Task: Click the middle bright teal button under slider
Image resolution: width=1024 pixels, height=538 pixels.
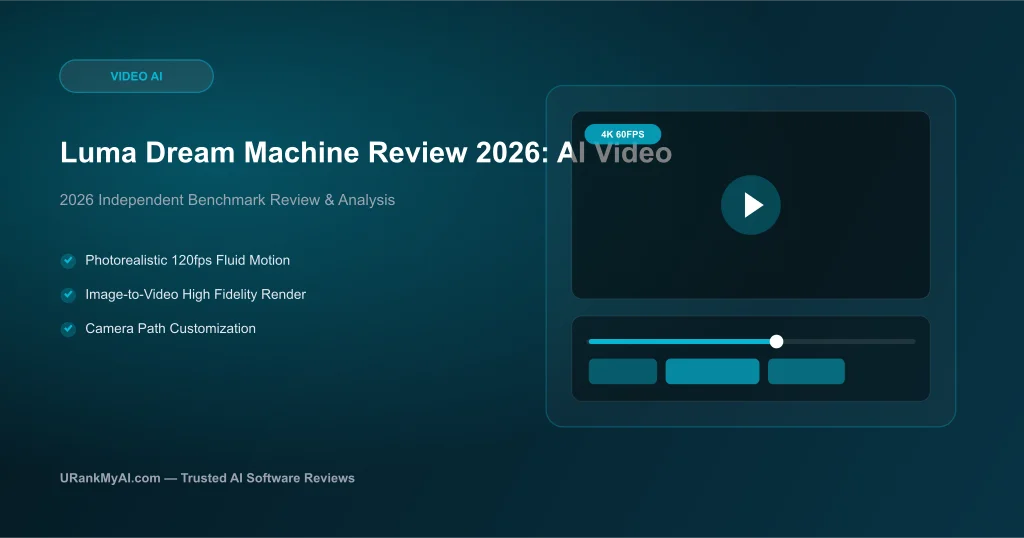Action: coord(712,372)
